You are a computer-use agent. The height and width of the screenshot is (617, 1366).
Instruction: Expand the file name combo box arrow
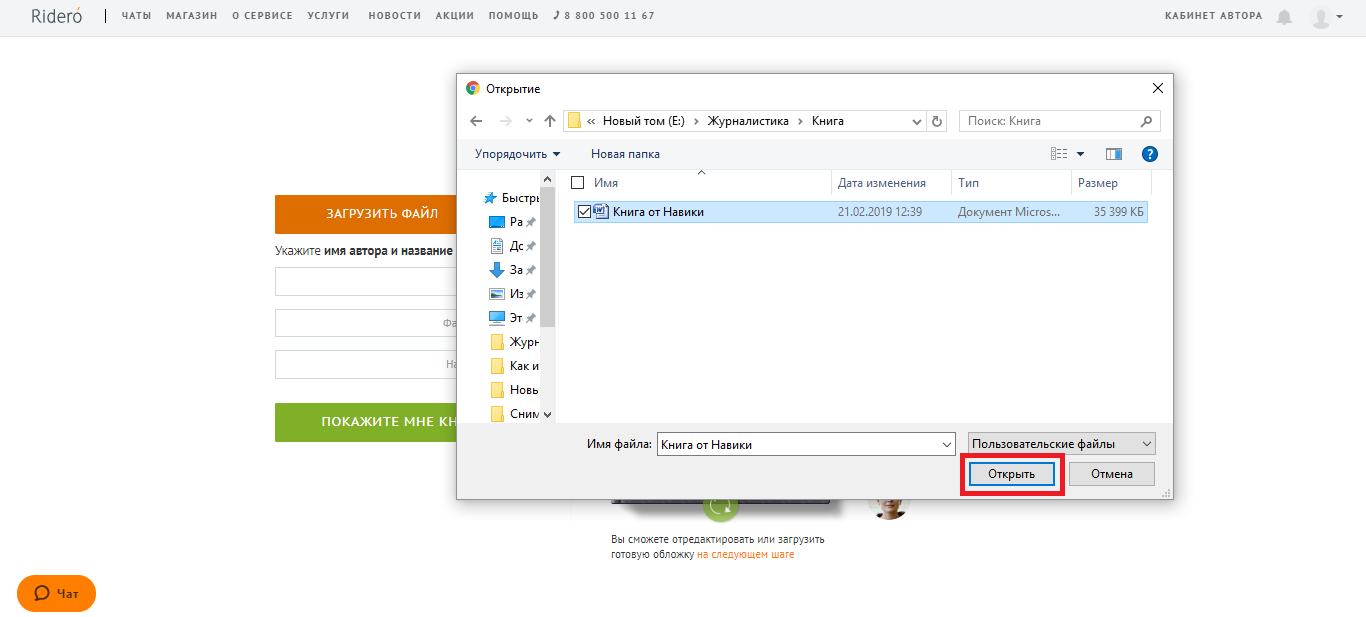click(947, 445)
